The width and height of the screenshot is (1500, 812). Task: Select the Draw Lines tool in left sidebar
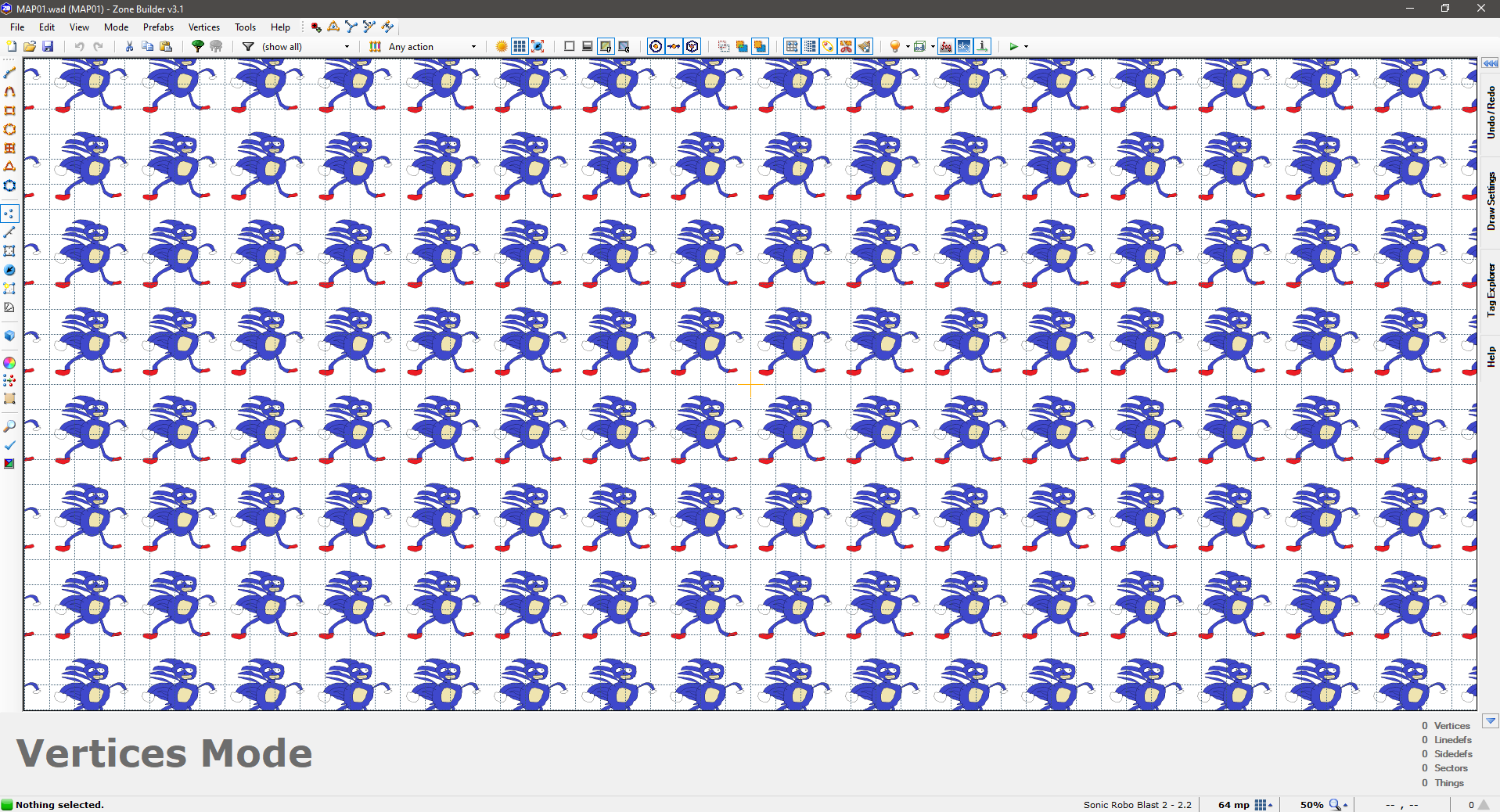(x=9, y=73)
